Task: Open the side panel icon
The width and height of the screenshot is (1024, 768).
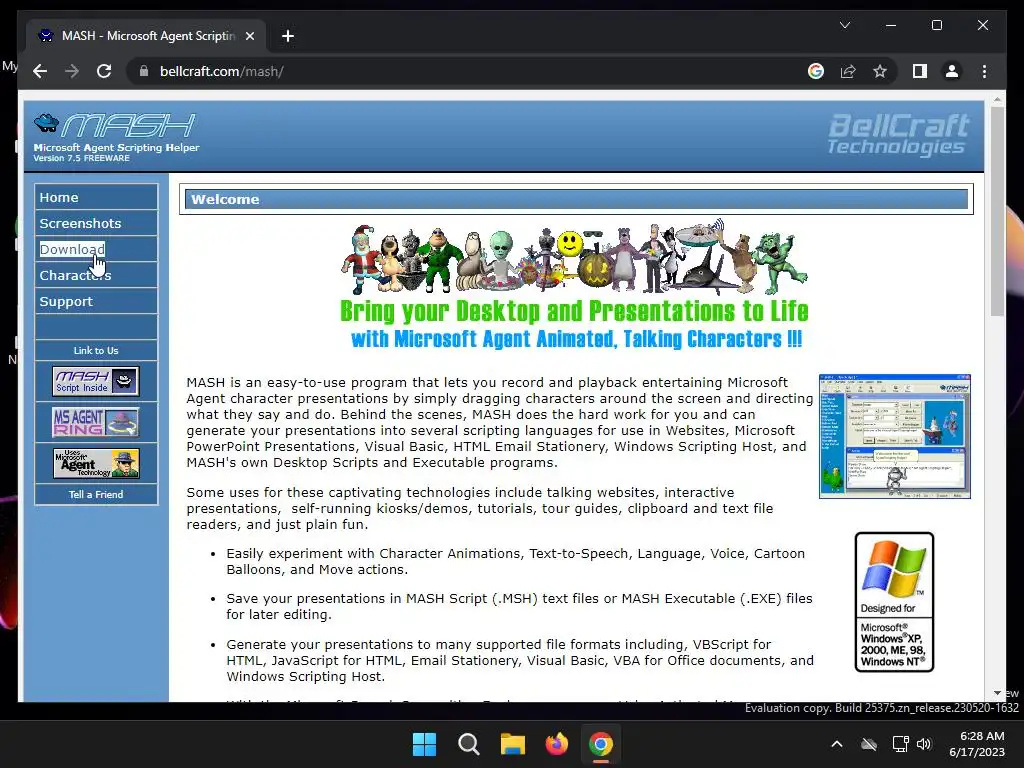Action: [x=920, y=71]
